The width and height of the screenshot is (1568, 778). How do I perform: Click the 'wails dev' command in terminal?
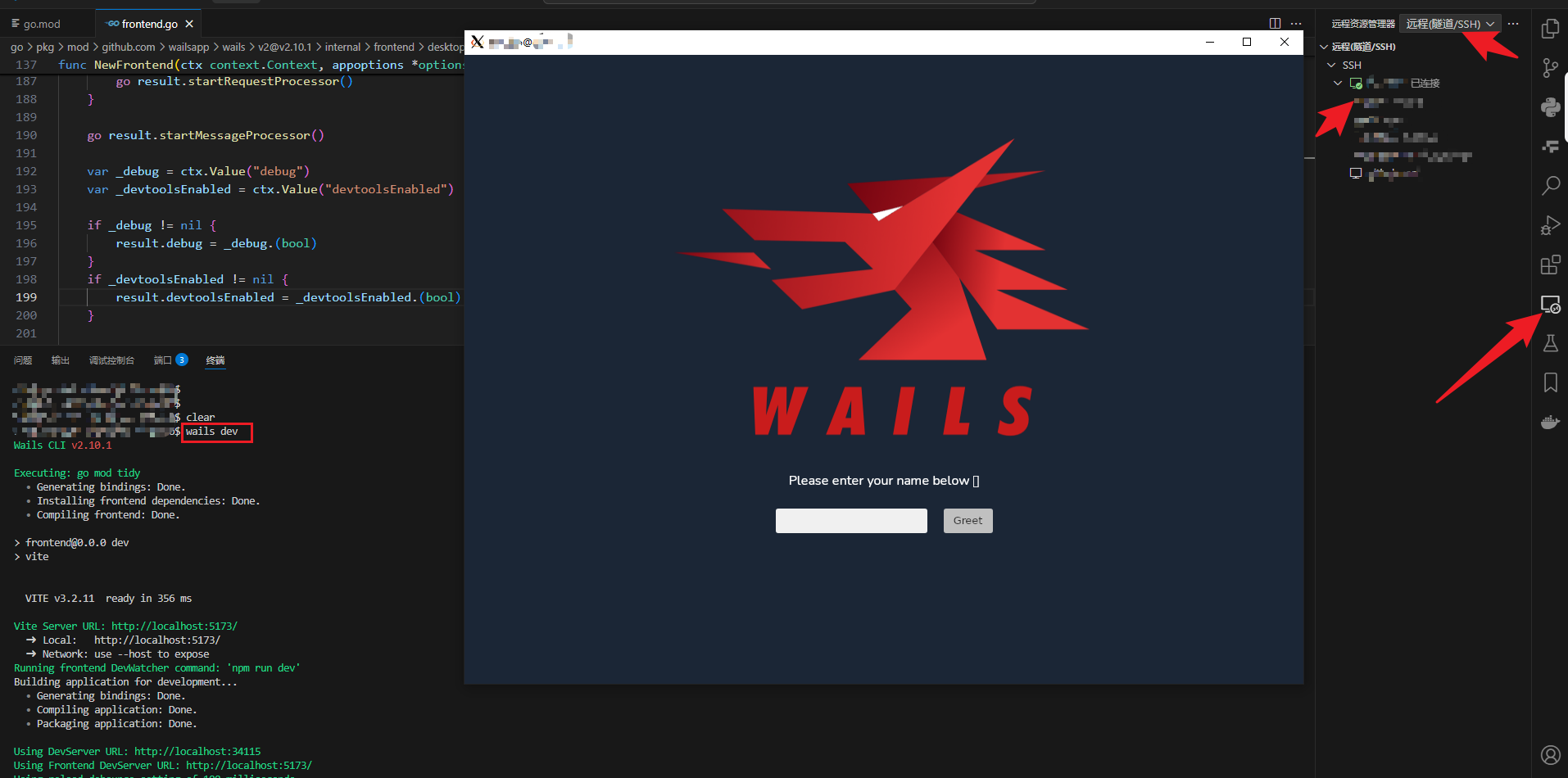[212, 432]
